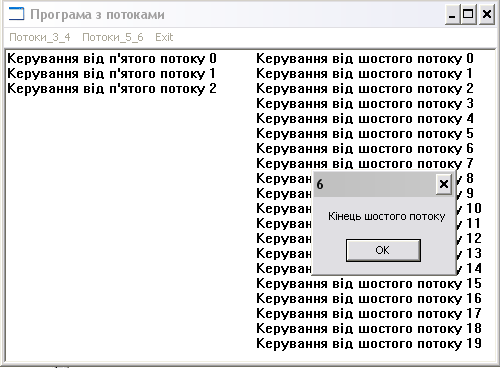
Task: Select line Керування від шостого потоку 19
Action: [x=369, y=344]
